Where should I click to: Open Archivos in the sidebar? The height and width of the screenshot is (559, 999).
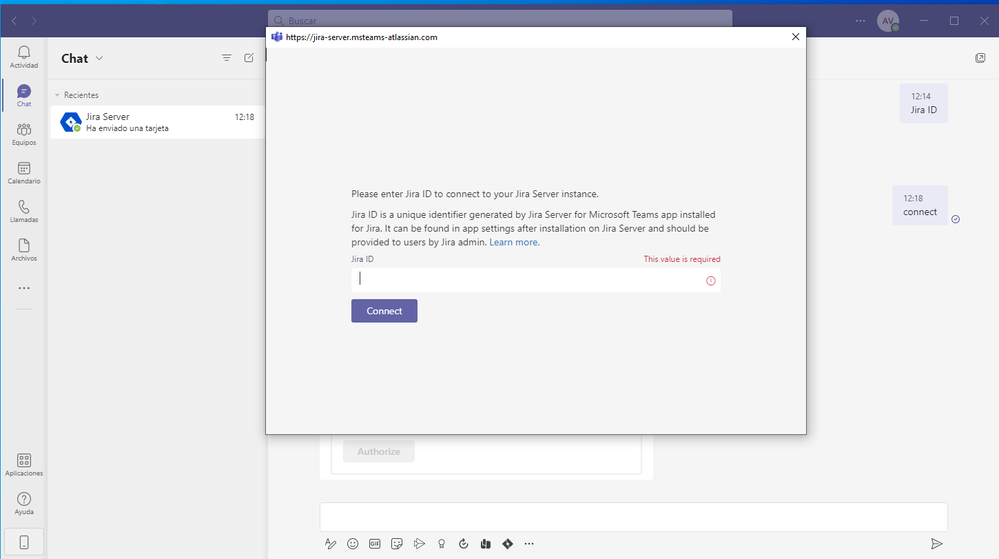tap(24, 250)
